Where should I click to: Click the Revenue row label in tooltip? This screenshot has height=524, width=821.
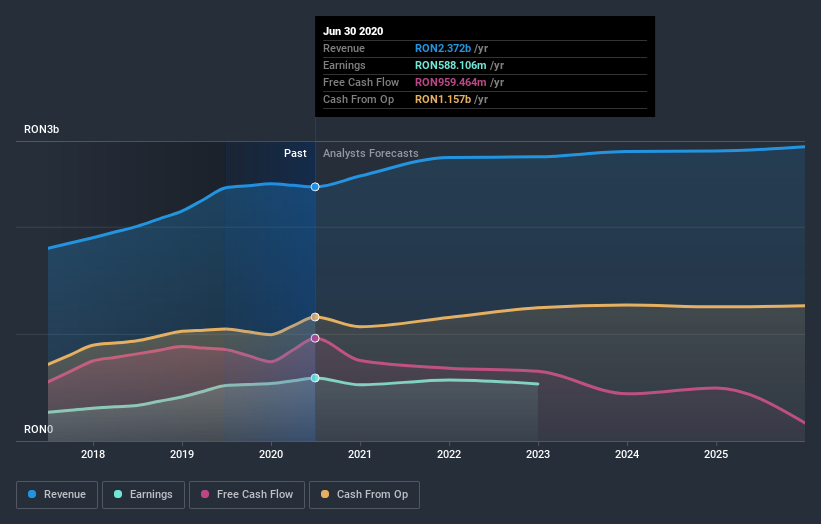click(344, 48)
